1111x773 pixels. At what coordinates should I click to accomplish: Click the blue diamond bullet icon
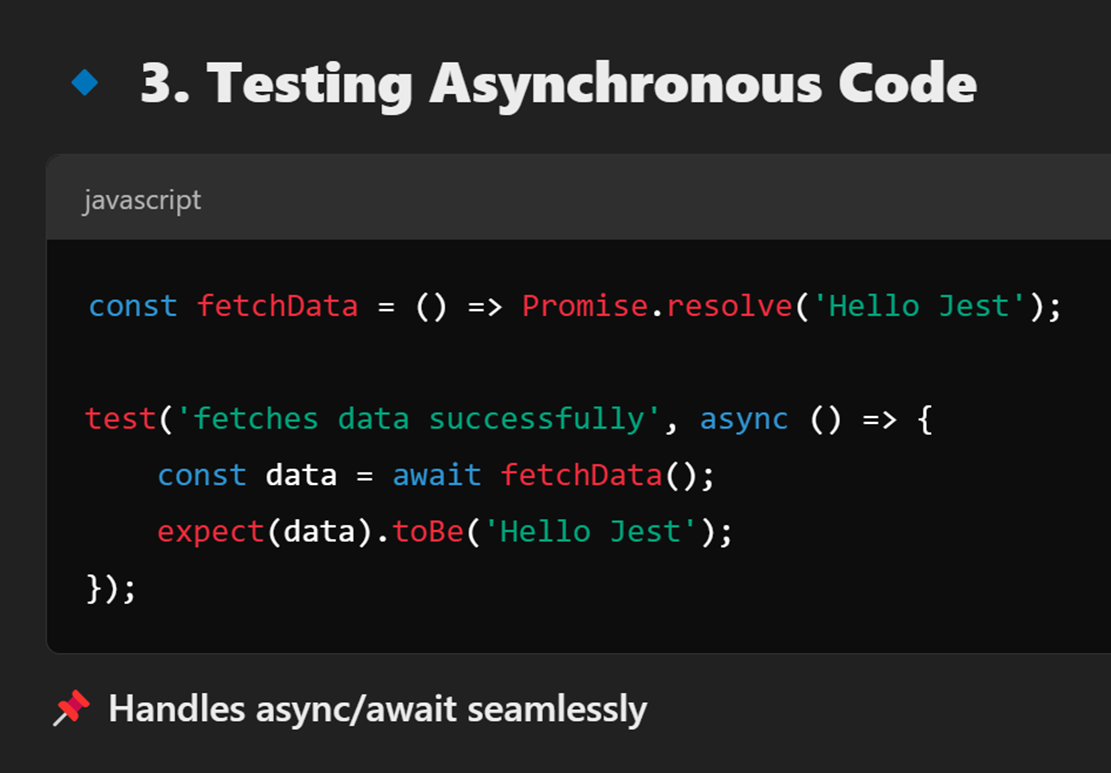[84, 82]
